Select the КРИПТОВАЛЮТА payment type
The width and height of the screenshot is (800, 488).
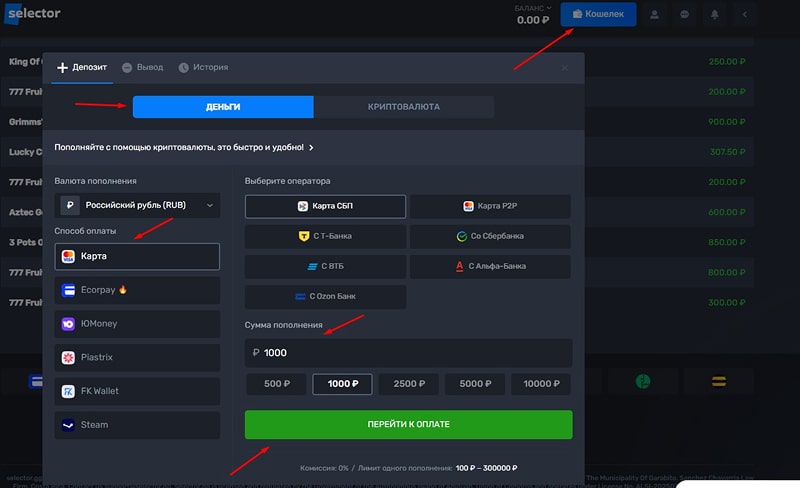pyautogui.click(x=404, y=107)
